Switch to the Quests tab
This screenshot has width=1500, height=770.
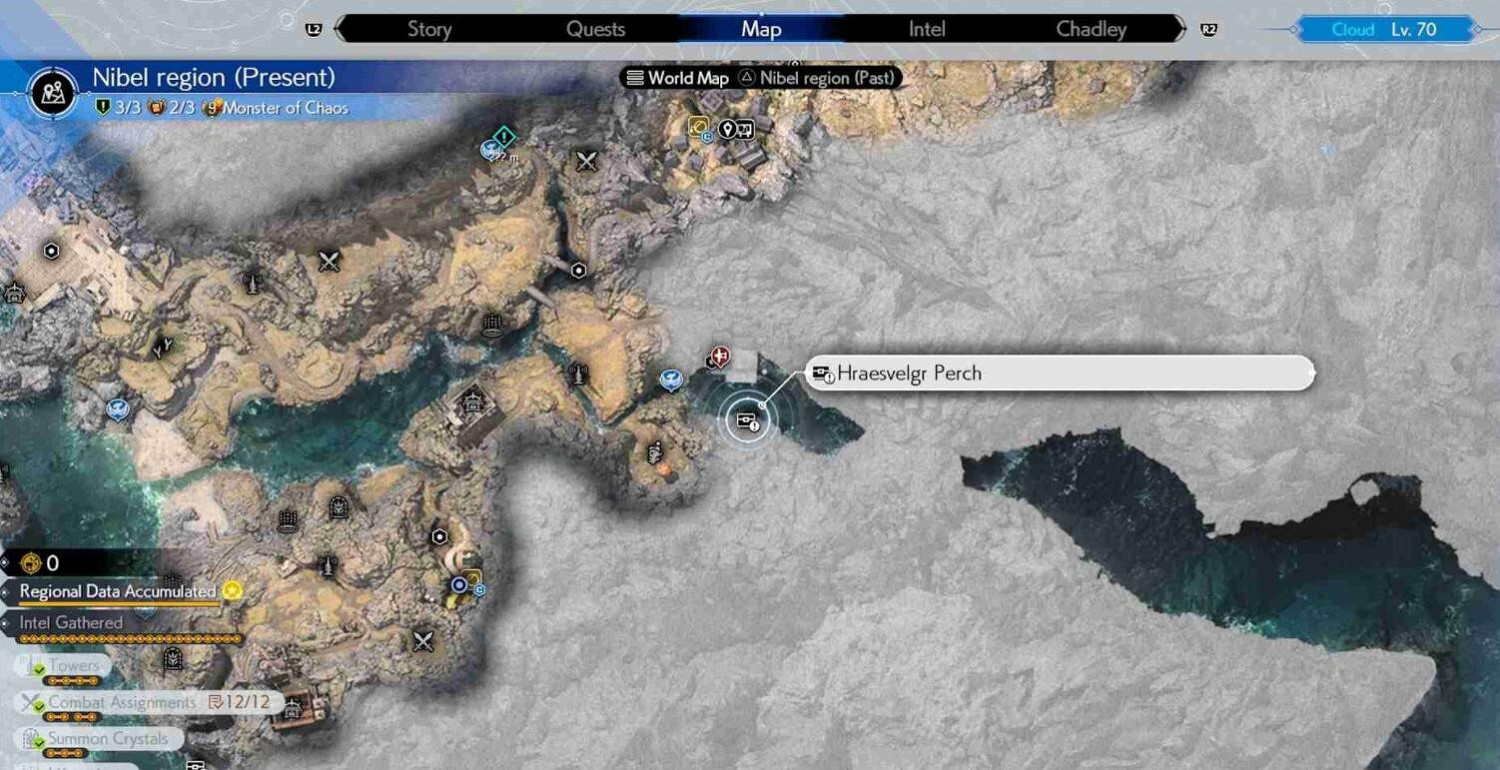(x=595, y=29)
